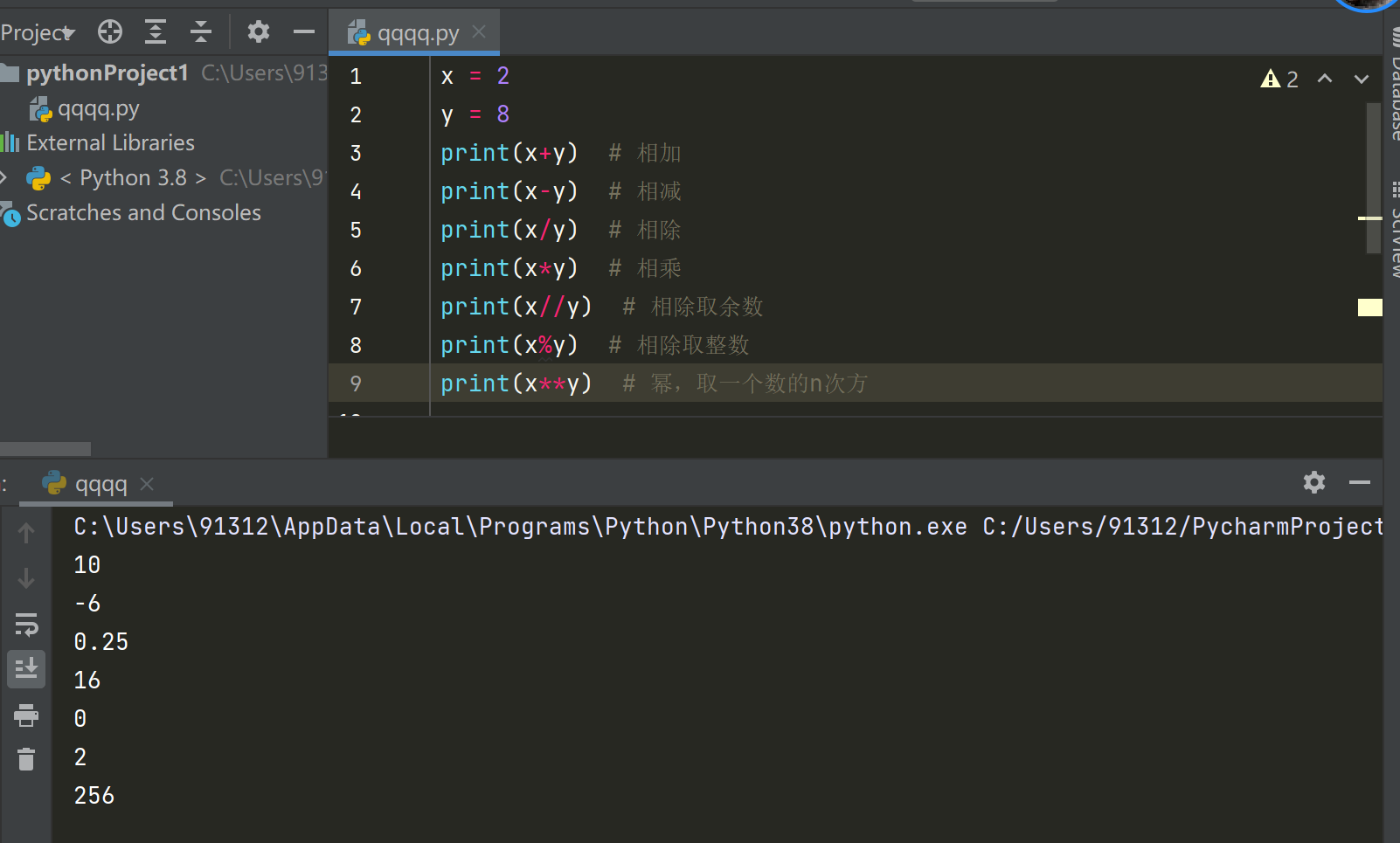Click the locate/select opened file target icon
This screenshot has width=1400, height=843.
(110, 32)
